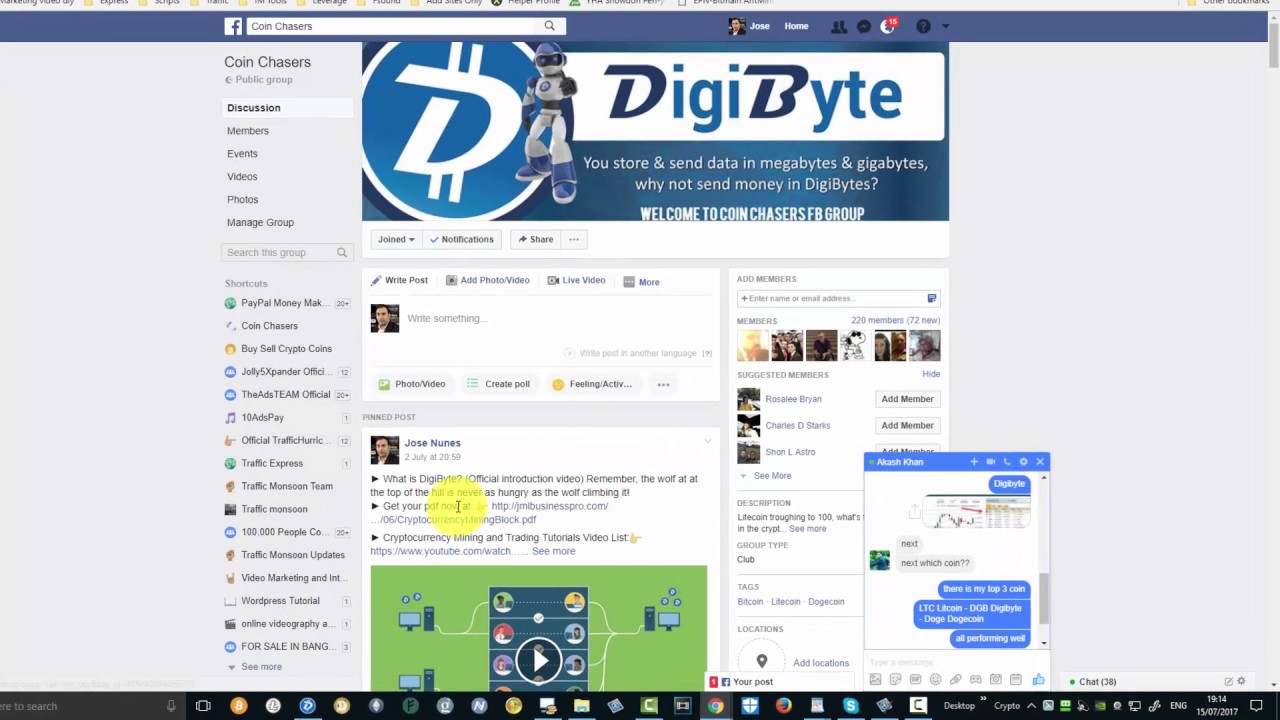Viewport: 1280px width, 720px height.
Task: Click Add locations link
Action: tap(821, 663)
